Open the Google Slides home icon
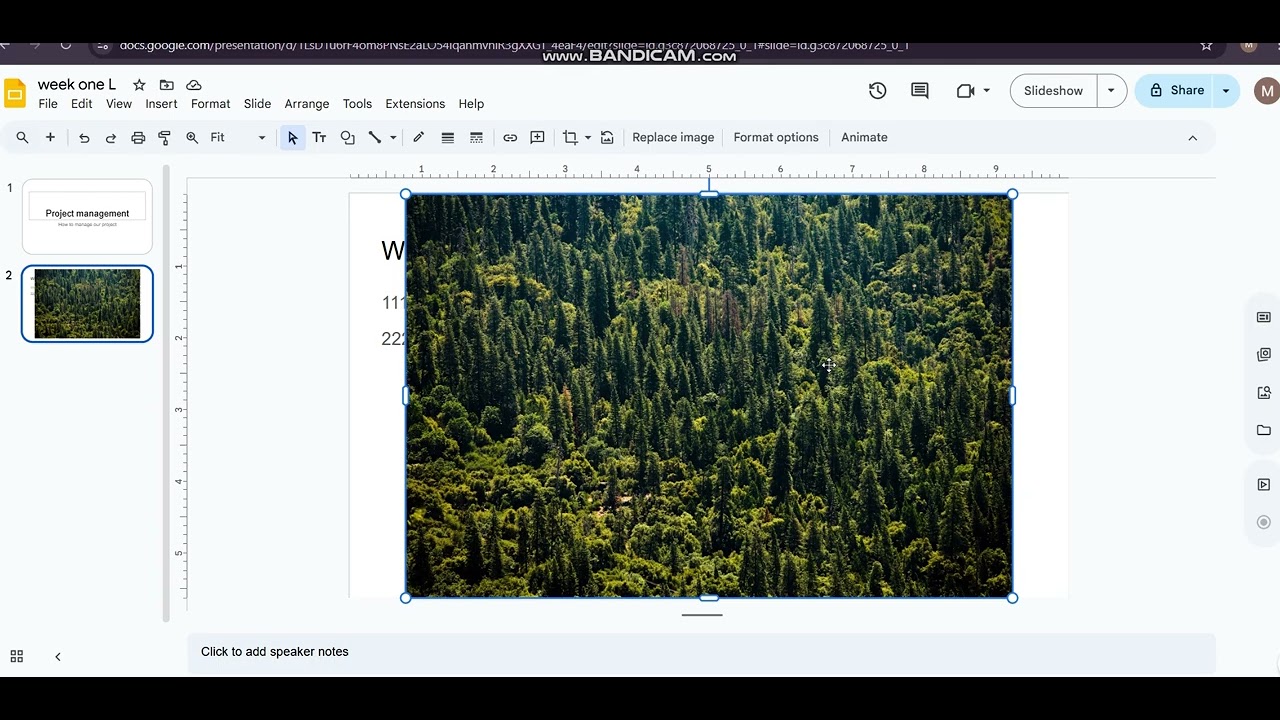This screenshot has height=720, width=1280. tap(14, 93)
